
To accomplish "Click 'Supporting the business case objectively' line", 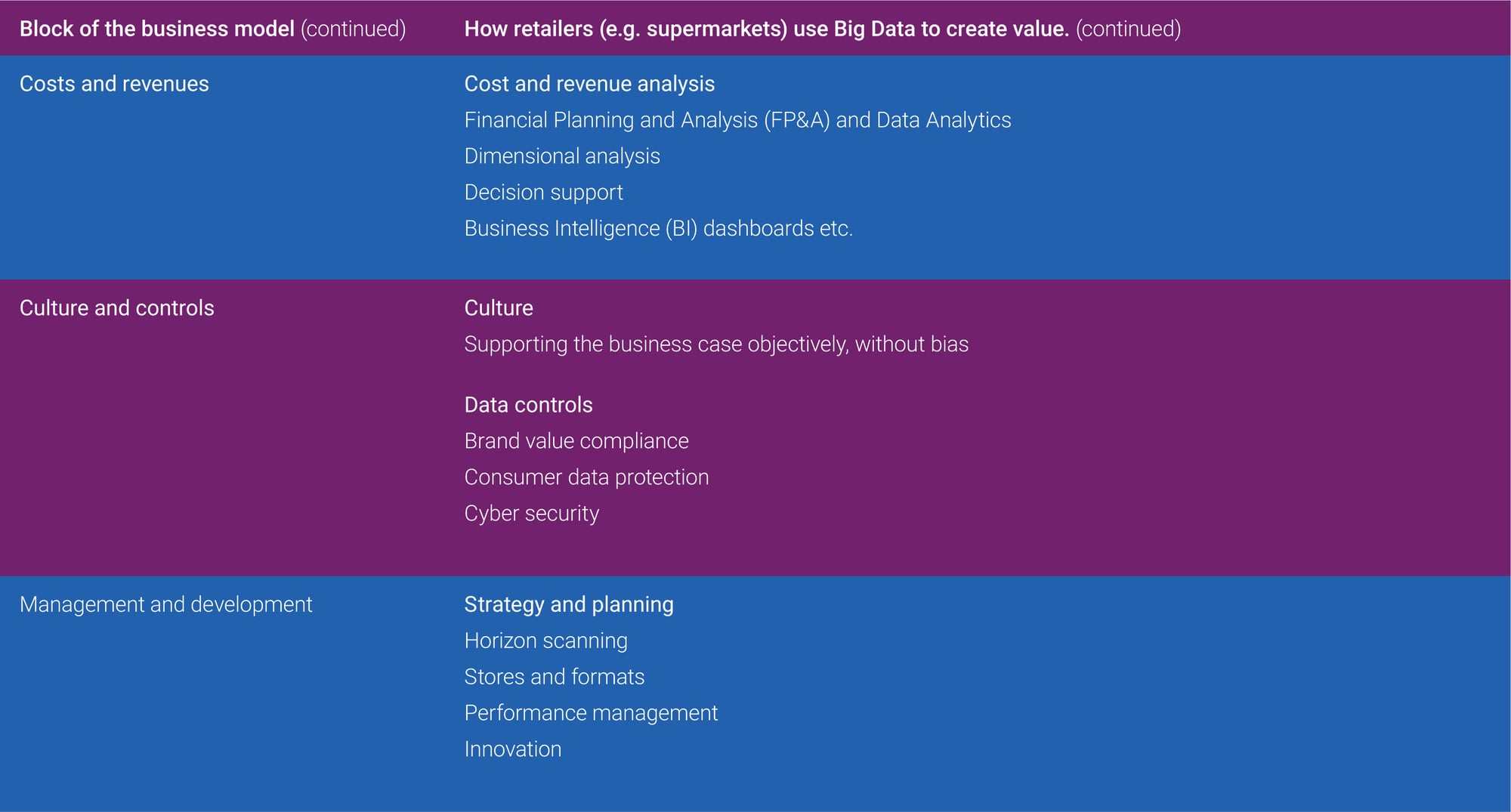I will pos(716,344).
